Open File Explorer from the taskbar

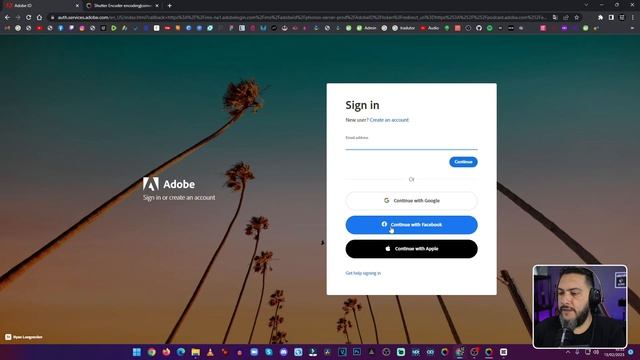pos(196,352)
